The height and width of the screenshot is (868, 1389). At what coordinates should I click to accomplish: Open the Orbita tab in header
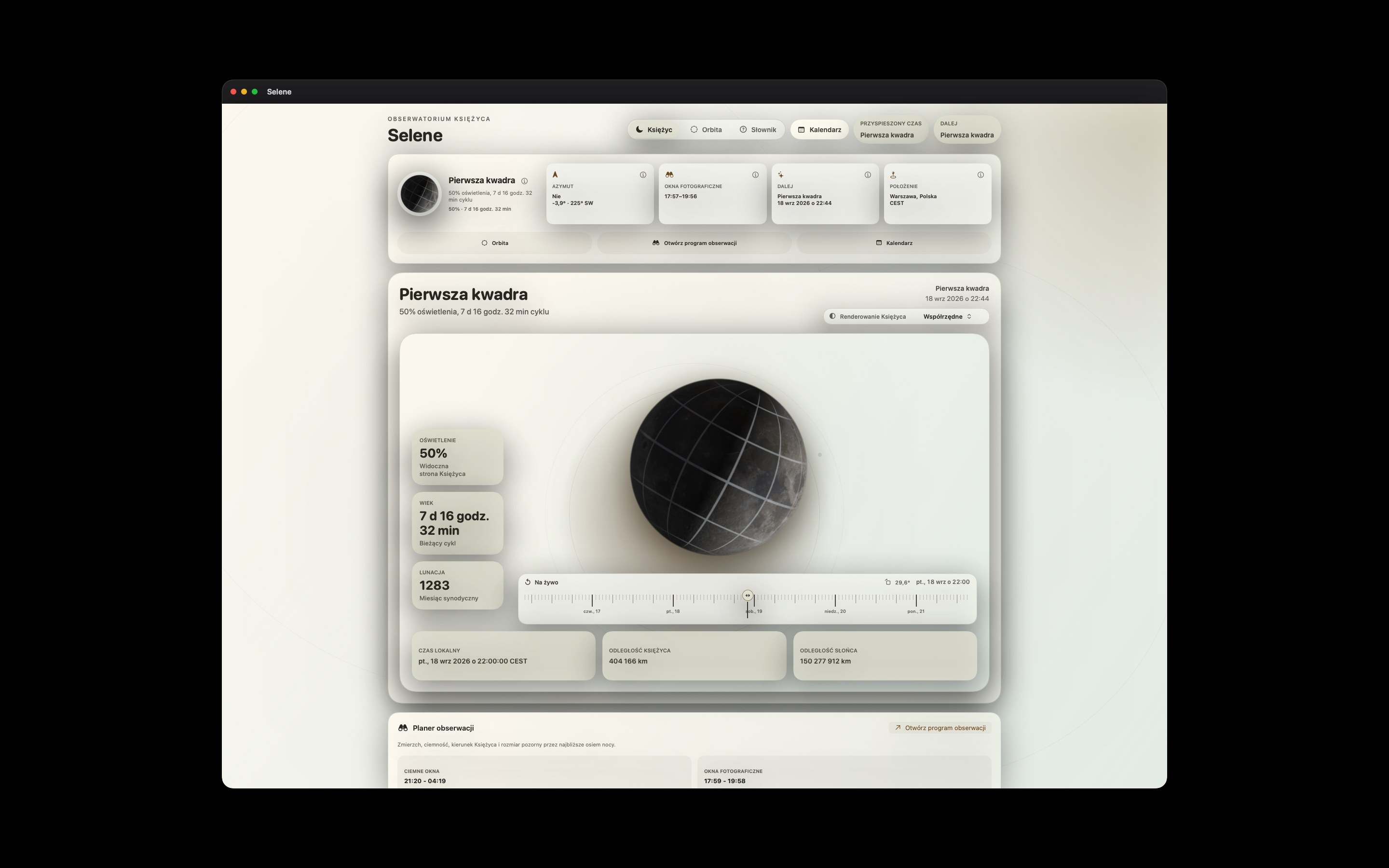706,130
